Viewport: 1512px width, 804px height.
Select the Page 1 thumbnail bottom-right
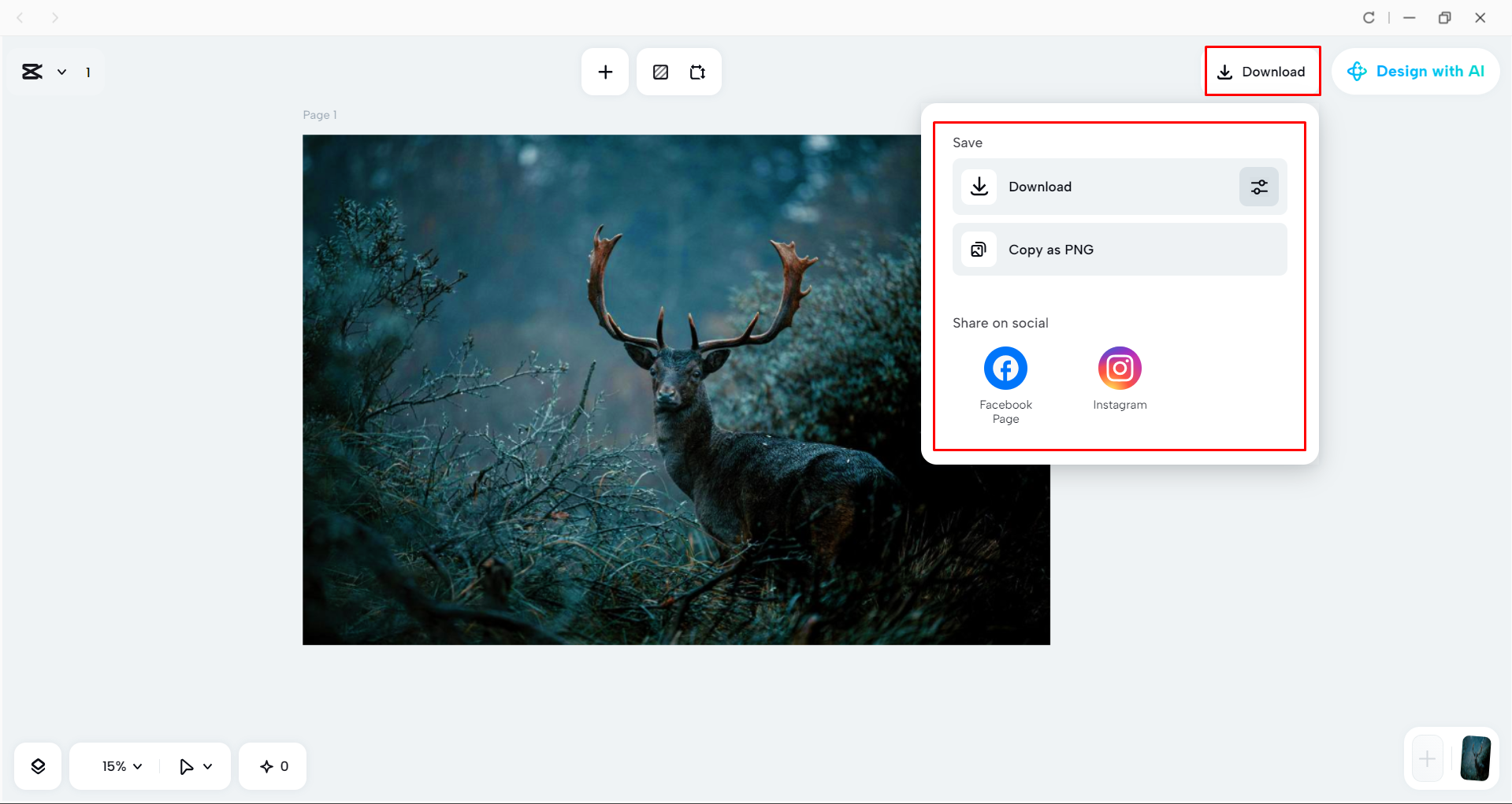point(1475,758)
